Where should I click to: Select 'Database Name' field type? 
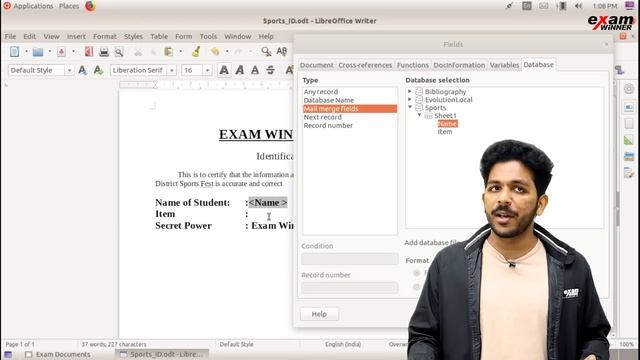350,100
